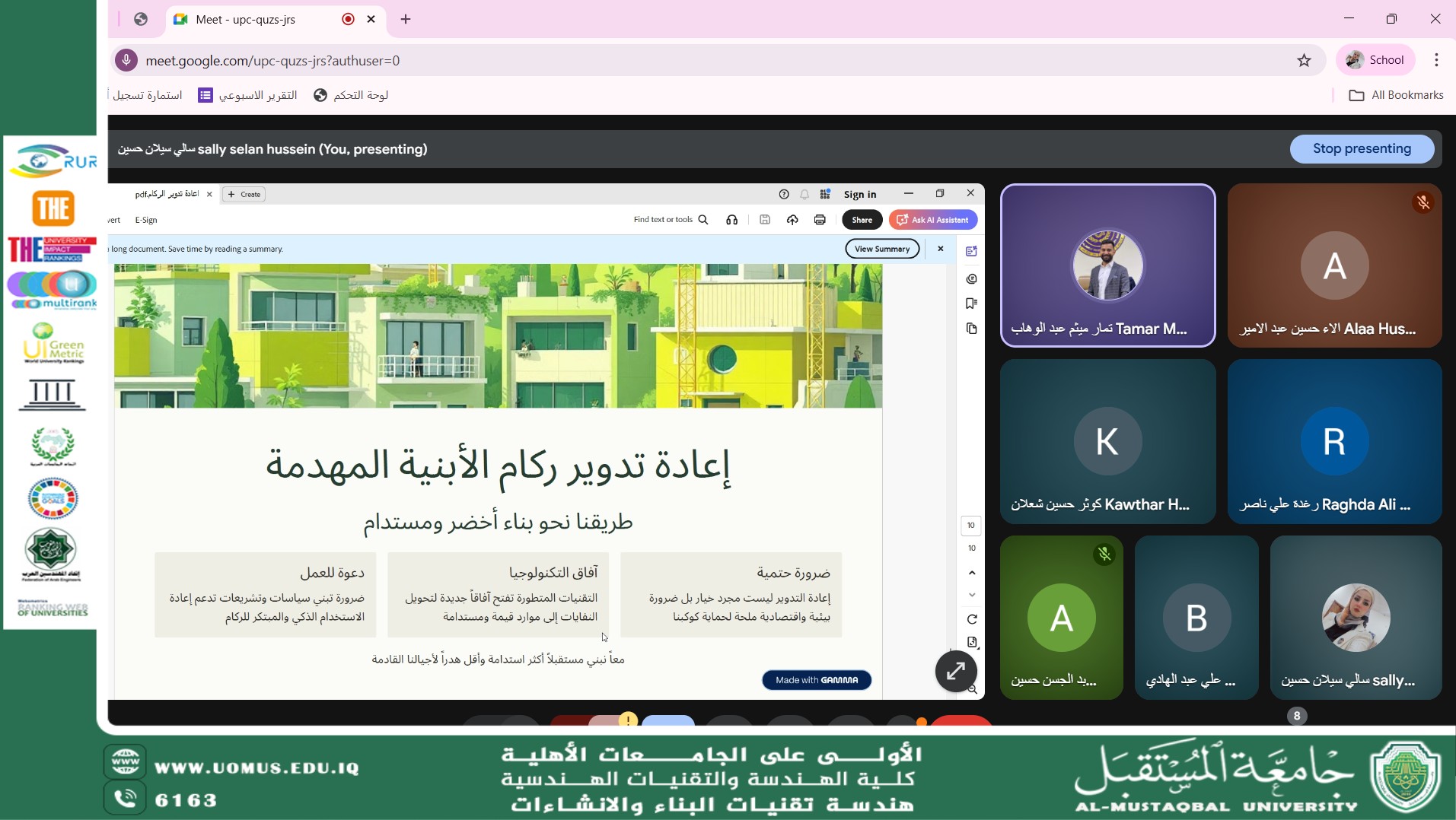
Task: Open the Ask AI Assistant panel
Action: [x=933, y=220]
